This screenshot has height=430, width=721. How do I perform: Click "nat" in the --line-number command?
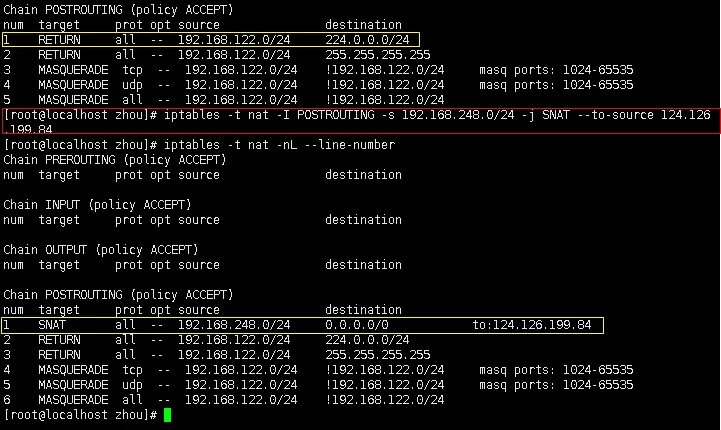point(258,145)
